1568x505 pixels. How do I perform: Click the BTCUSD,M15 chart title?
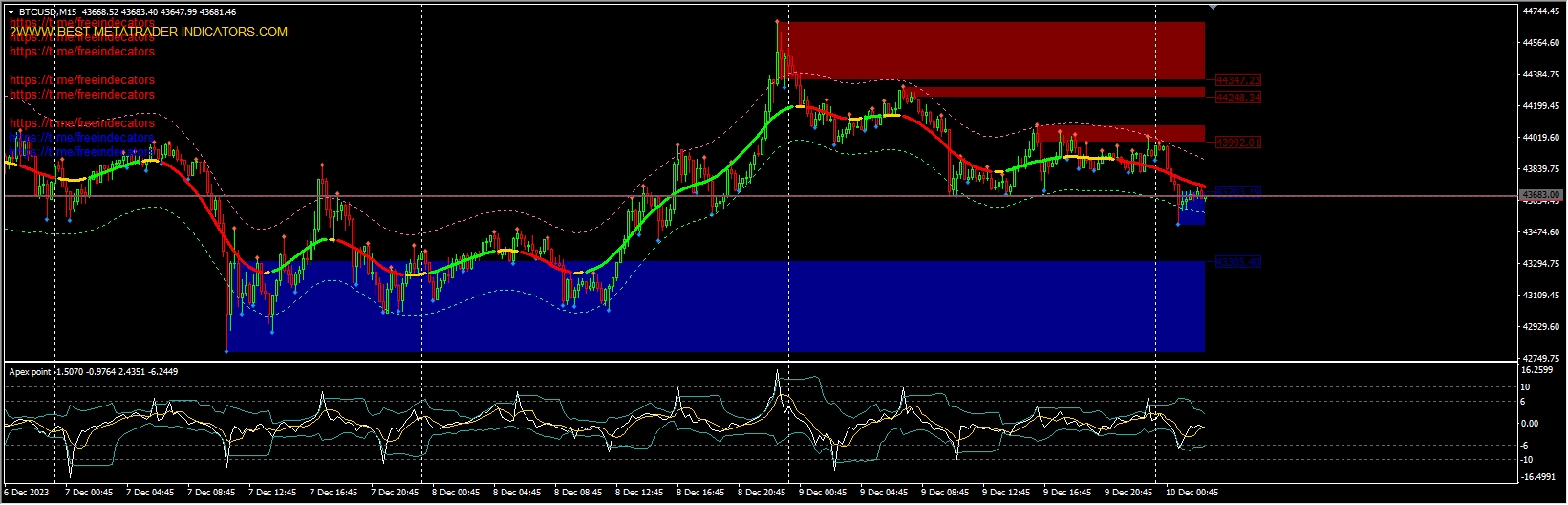click(48, 12)
